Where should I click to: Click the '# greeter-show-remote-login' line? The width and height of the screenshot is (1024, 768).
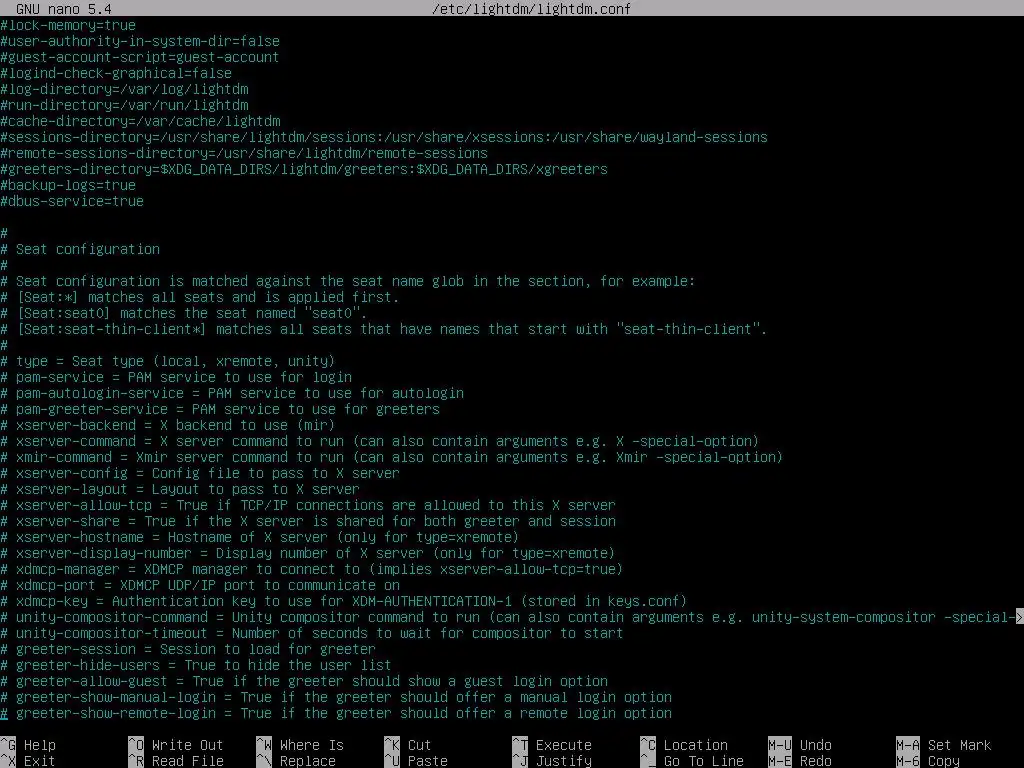pos(336,713)
